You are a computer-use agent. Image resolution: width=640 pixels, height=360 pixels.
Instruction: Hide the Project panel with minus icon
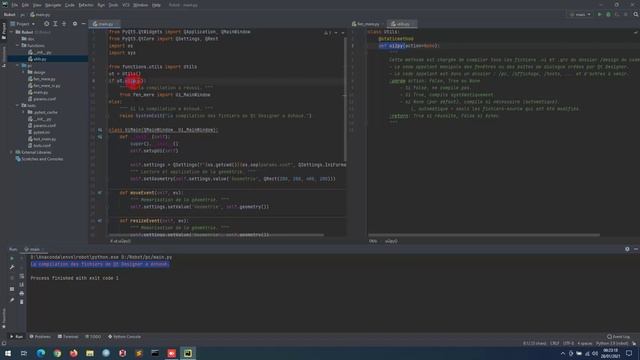(x=83, y=24)
